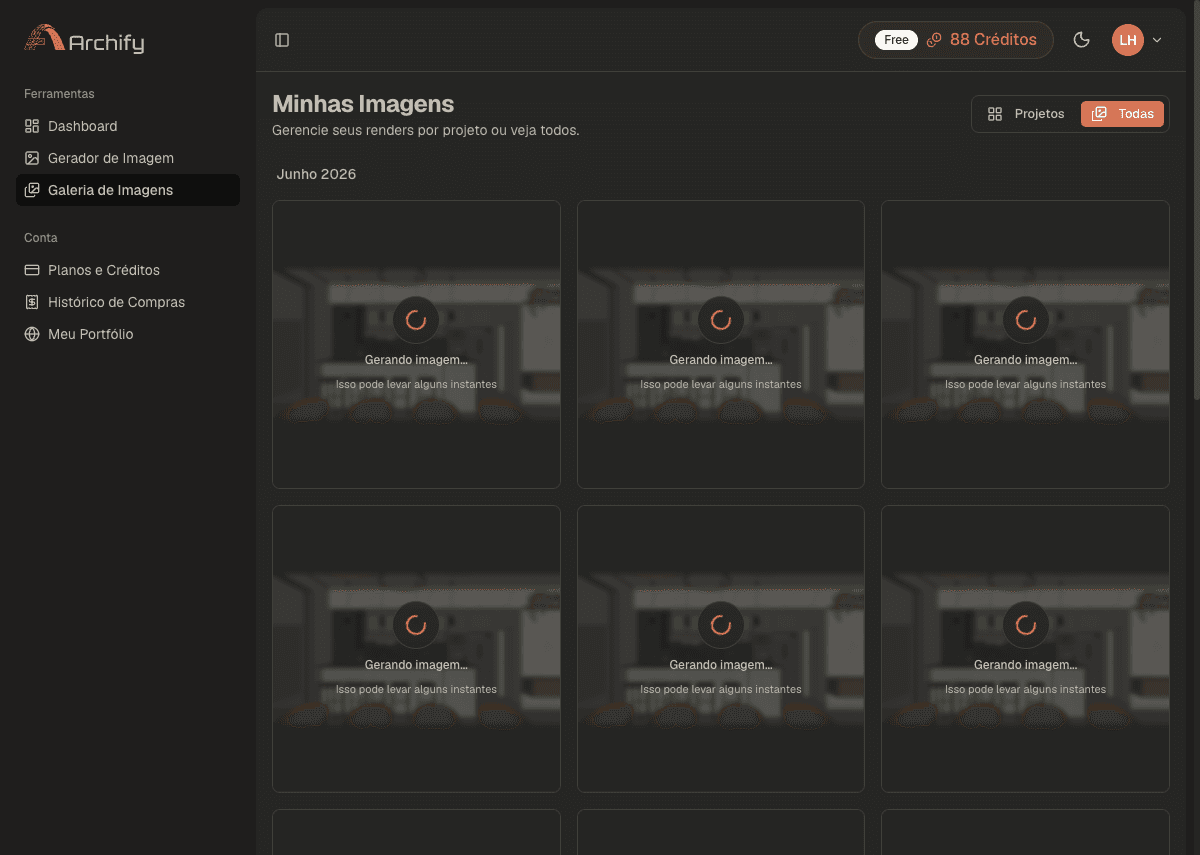Open Galeria de Imagens page
Screen dimensions: 1200x855
click(x=128, y=190)
